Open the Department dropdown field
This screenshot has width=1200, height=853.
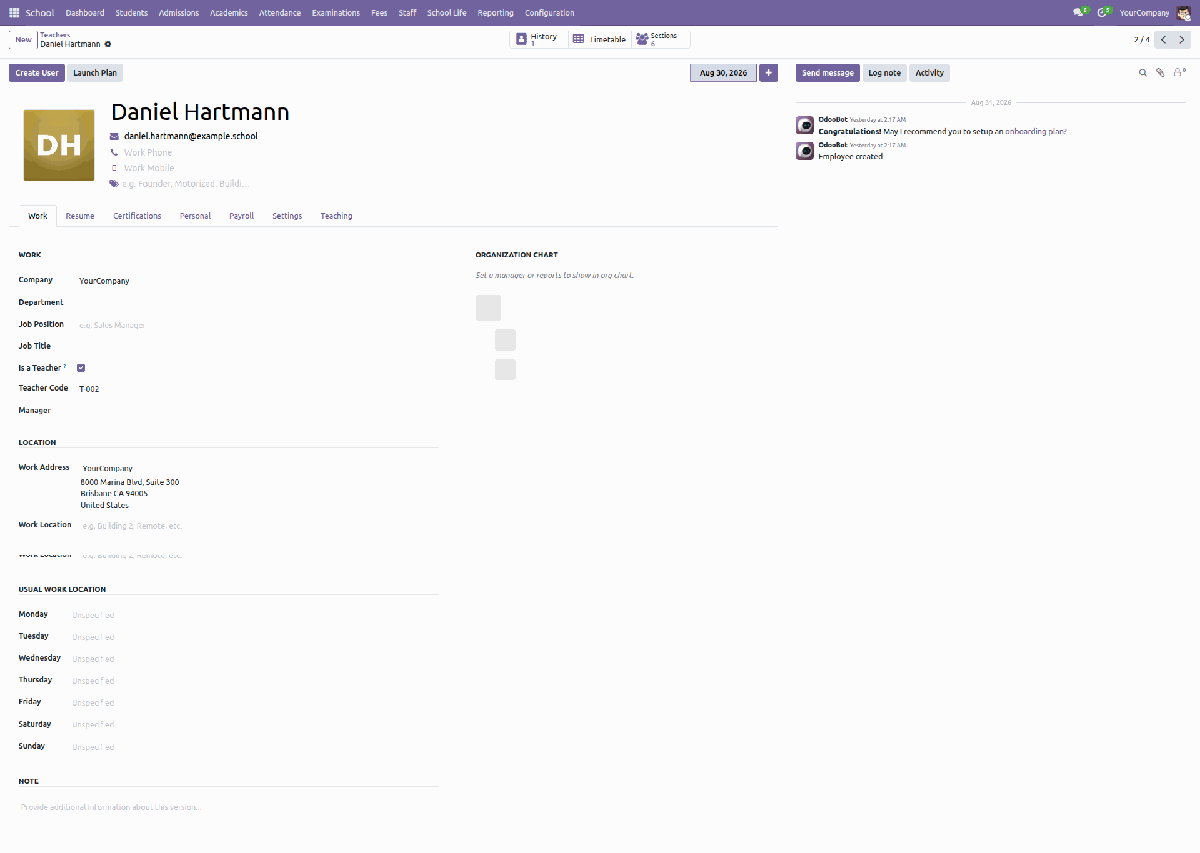[258, 302]
